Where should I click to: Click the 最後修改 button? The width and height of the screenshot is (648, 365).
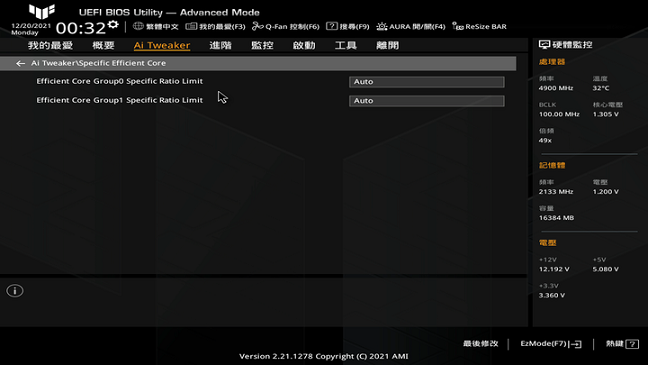click(x=481, y=344)
